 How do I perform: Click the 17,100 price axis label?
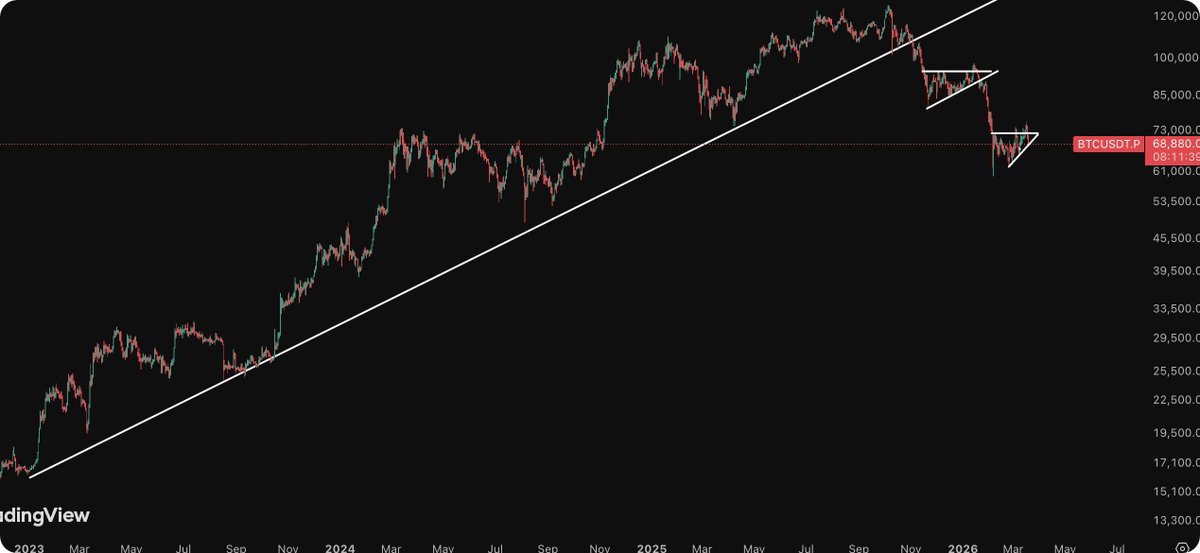[1176, 463]
